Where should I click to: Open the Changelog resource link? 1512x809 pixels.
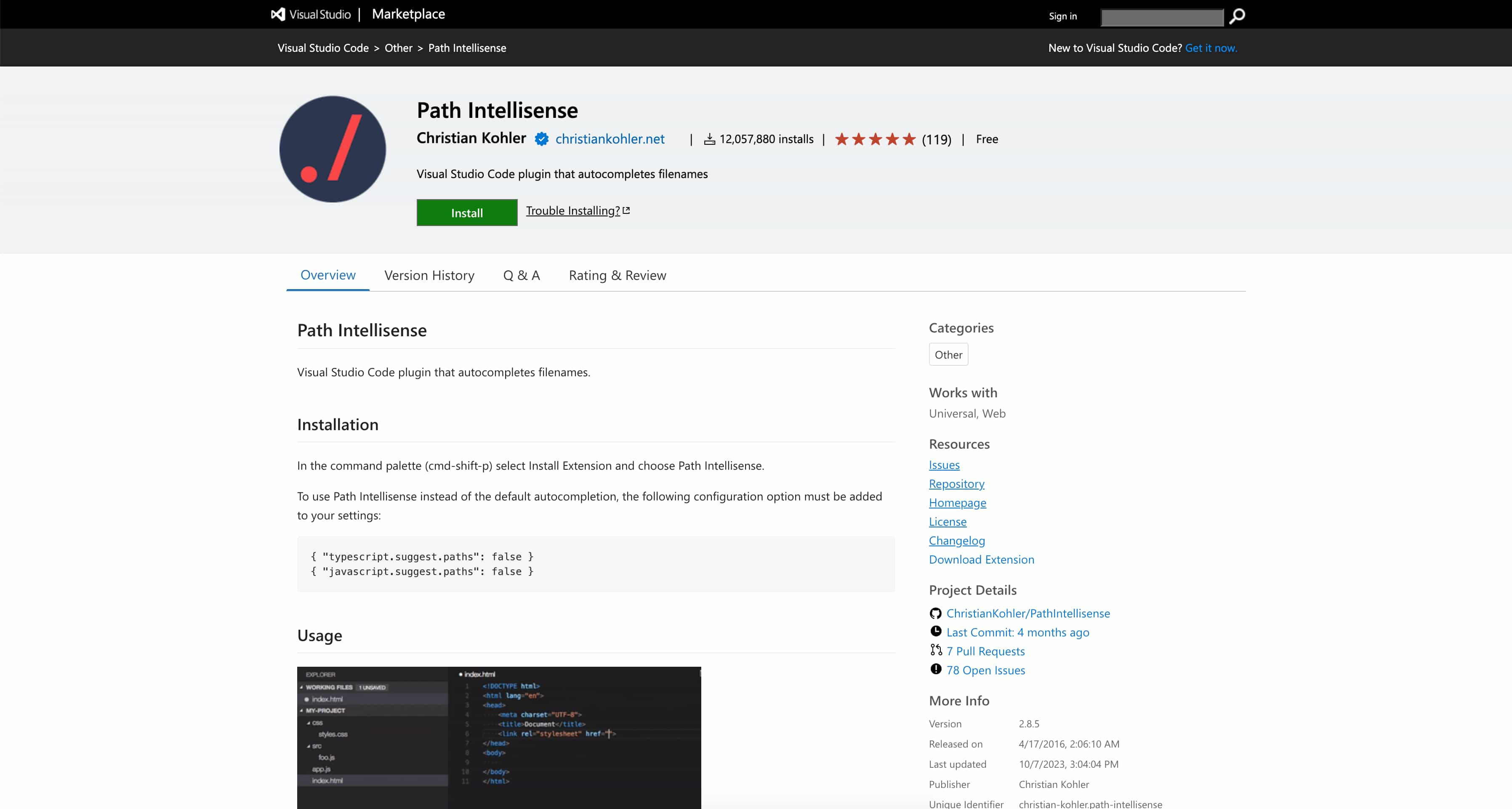[x=957, y=541]
